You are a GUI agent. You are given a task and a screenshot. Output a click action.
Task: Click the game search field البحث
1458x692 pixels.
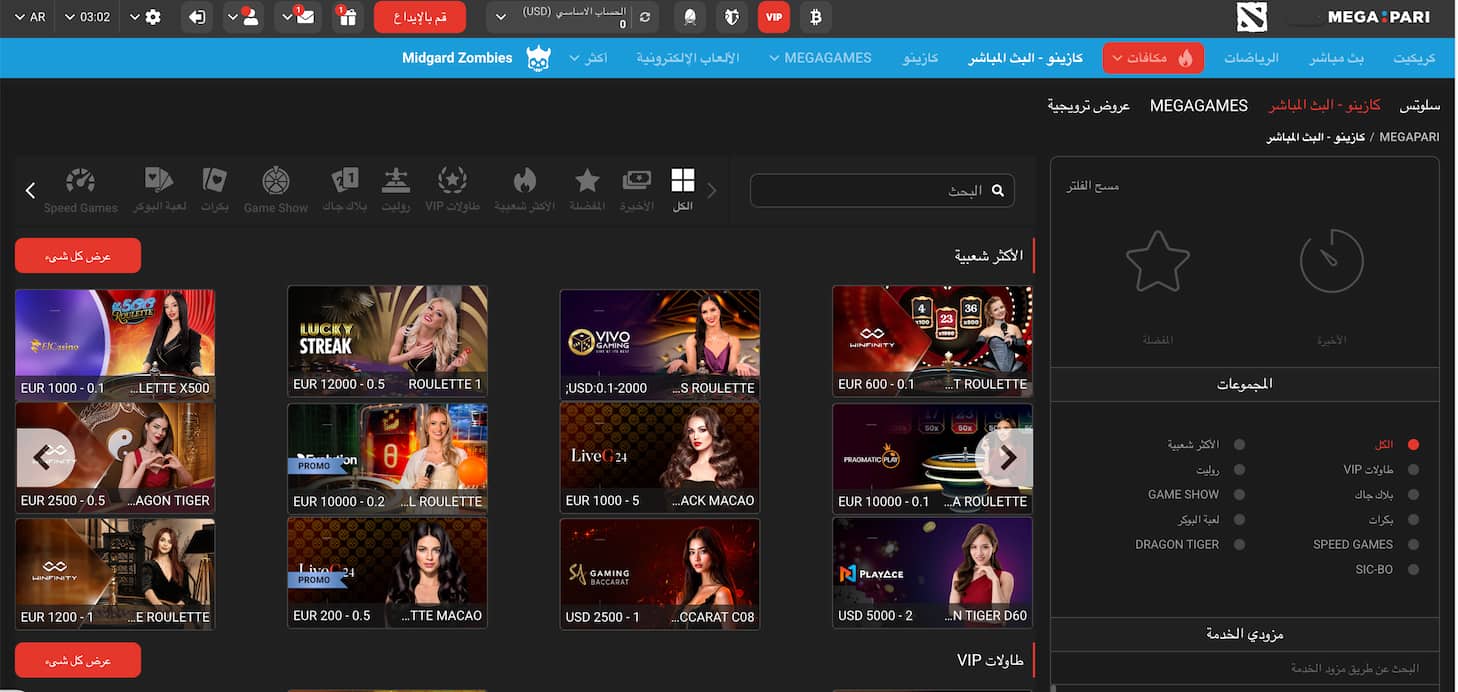coord(882,190)
